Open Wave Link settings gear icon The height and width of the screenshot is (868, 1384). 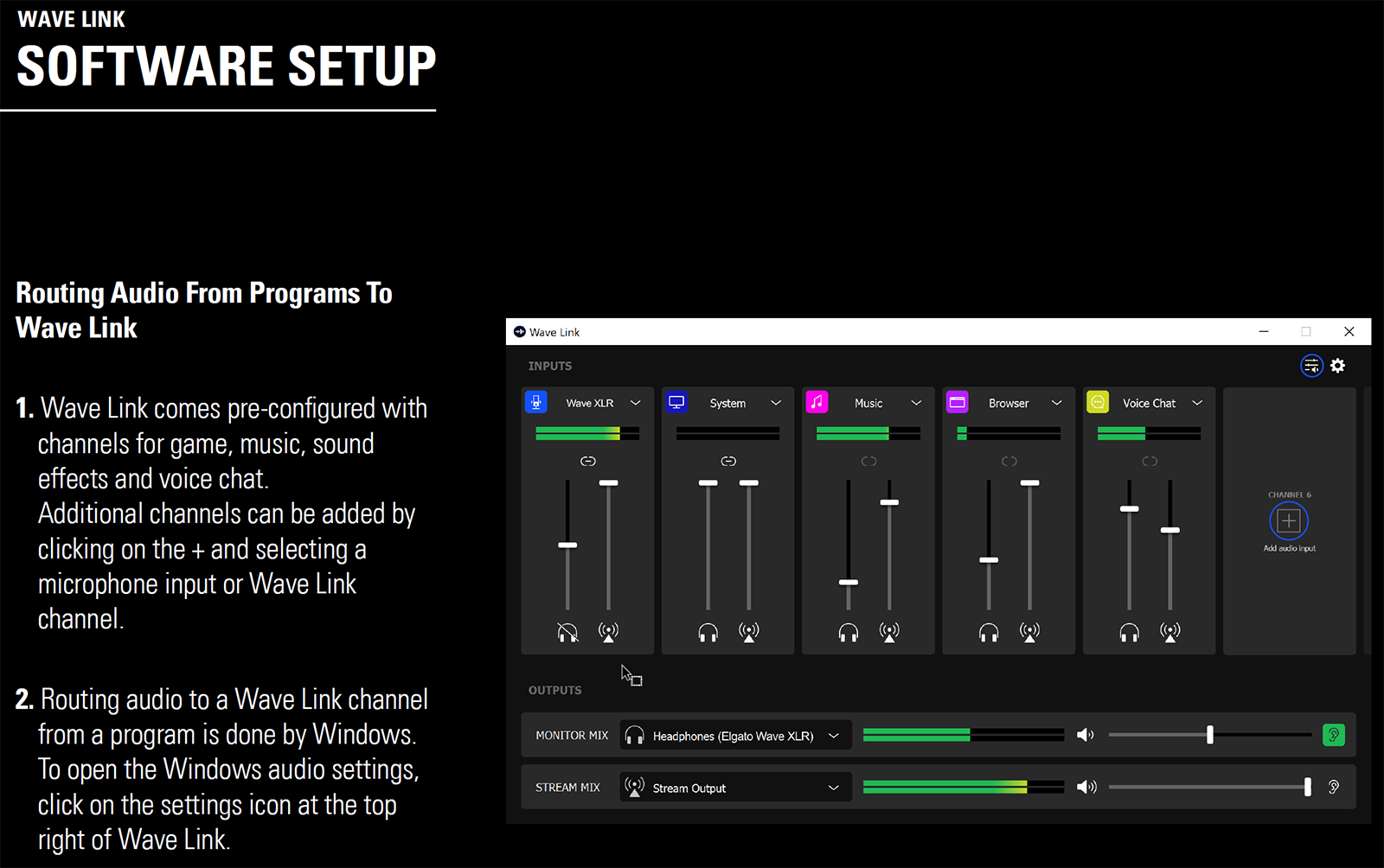click(x=1338, y=366)
